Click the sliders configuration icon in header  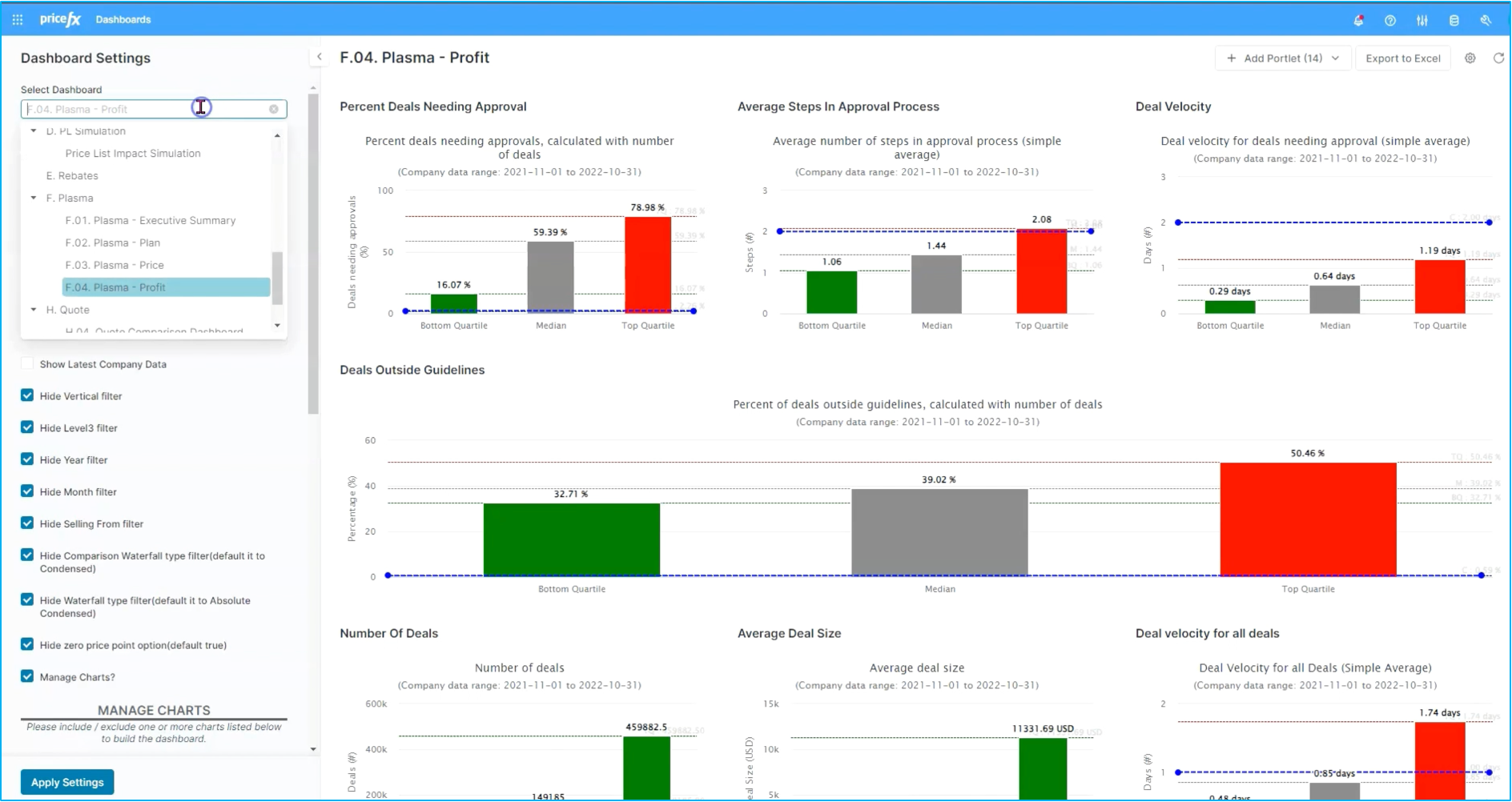(1422, 20)
